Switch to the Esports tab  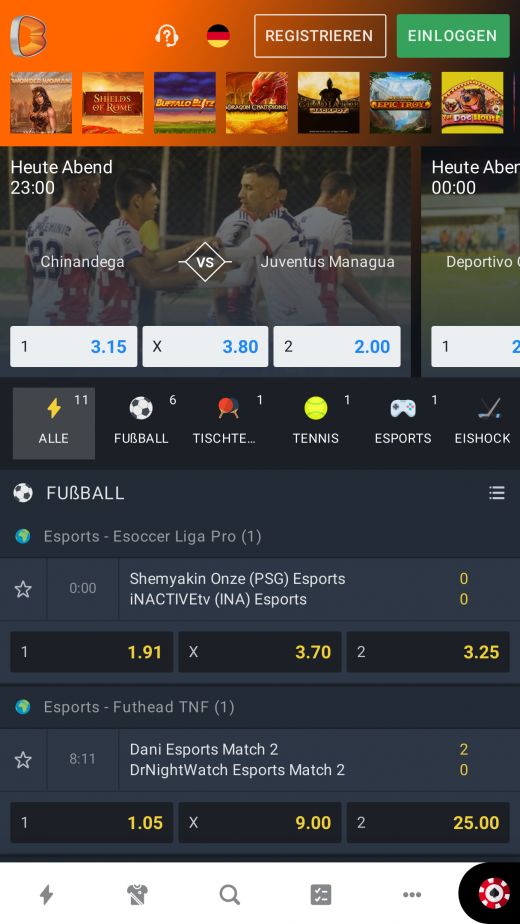pos(403,423)
